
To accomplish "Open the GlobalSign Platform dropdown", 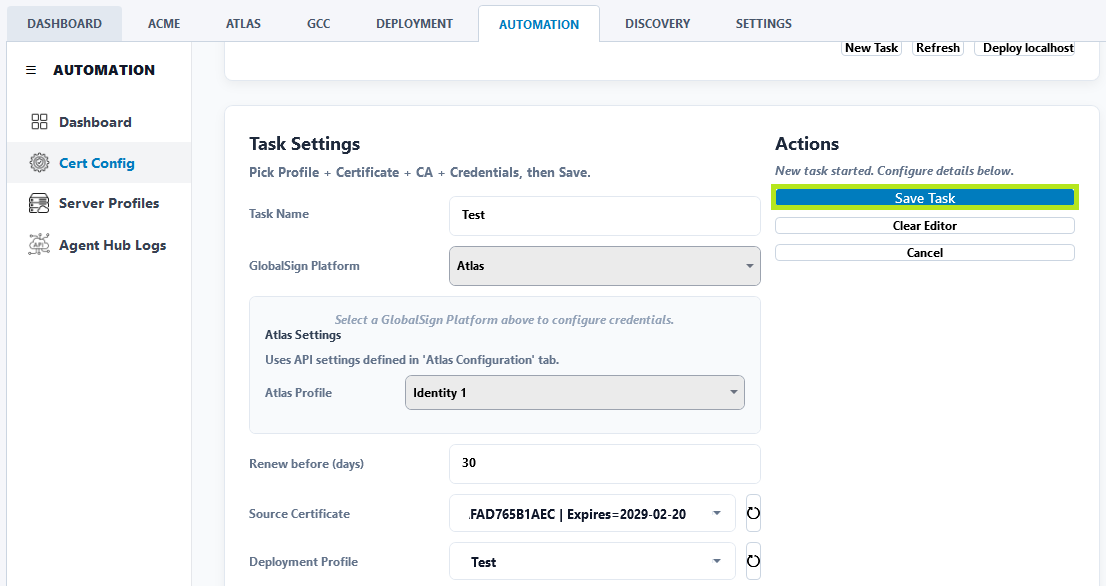I will (604, 266).
